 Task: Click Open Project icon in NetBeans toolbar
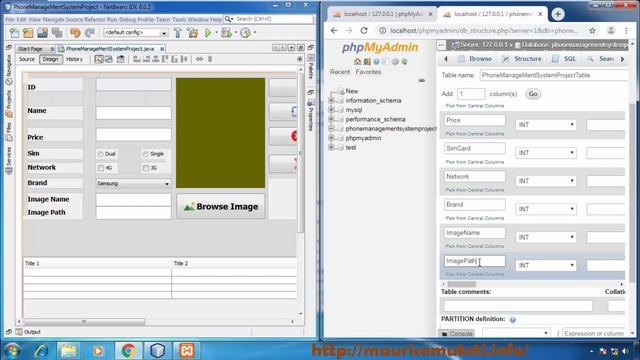pyautogui.click(x=42, y=33)
